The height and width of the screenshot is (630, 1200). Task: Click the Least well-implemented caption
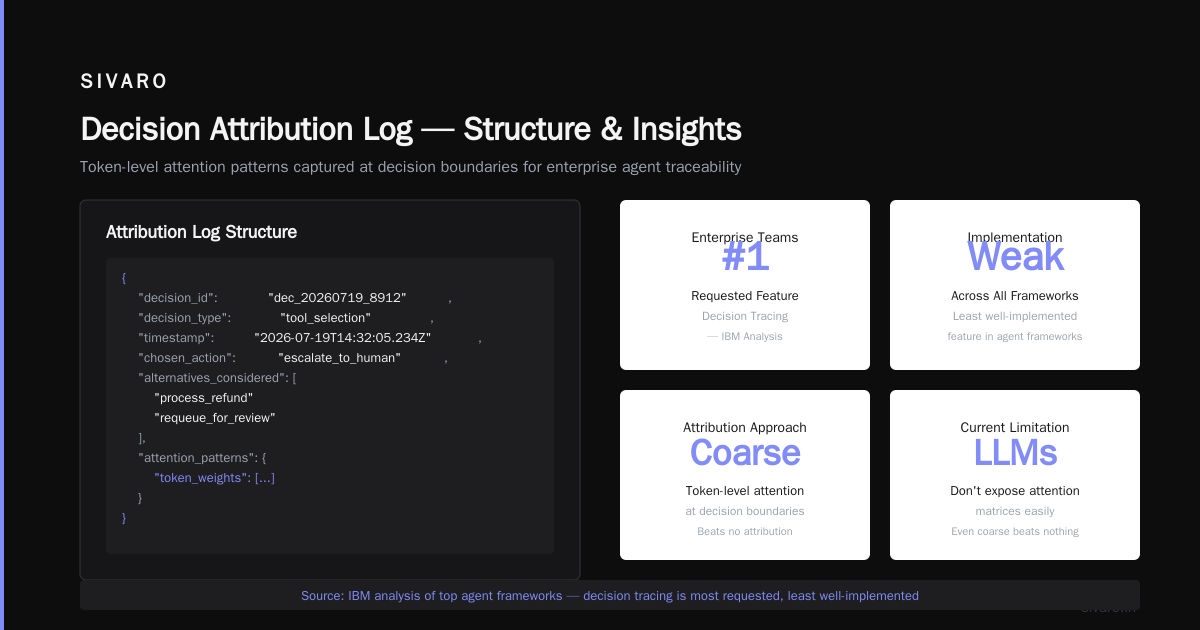1015,316
